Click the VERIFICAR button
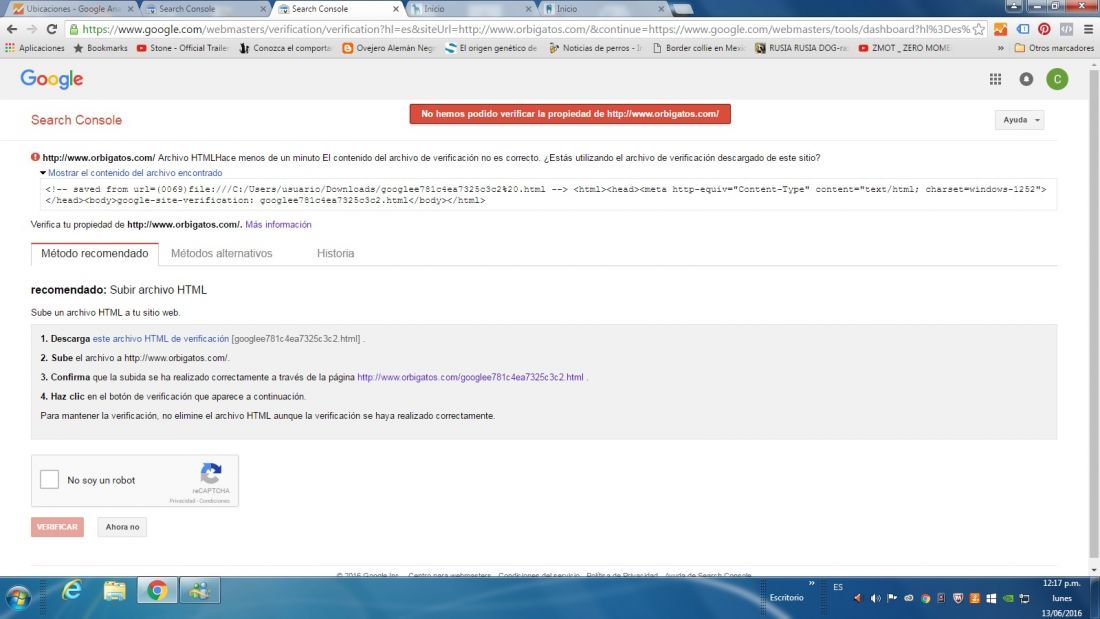The height and width of the screenshot is (619, 1100). [x=57, y=526]
